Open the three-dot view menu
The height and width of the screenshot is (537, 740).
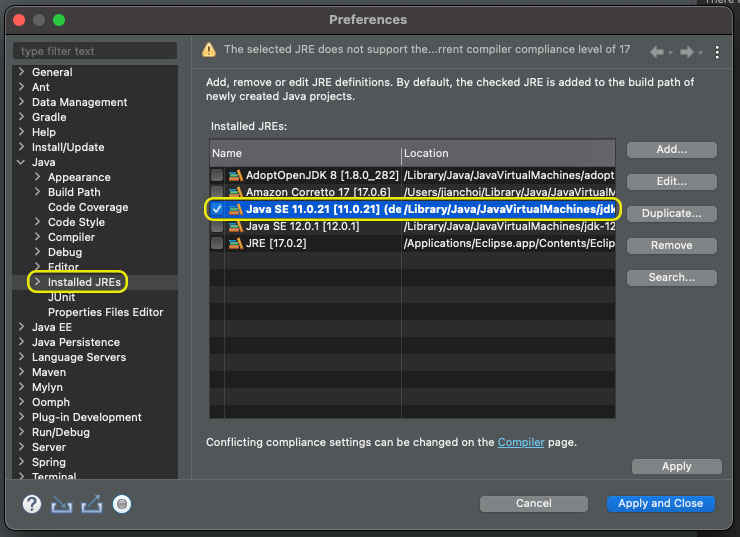coord(717,52)
